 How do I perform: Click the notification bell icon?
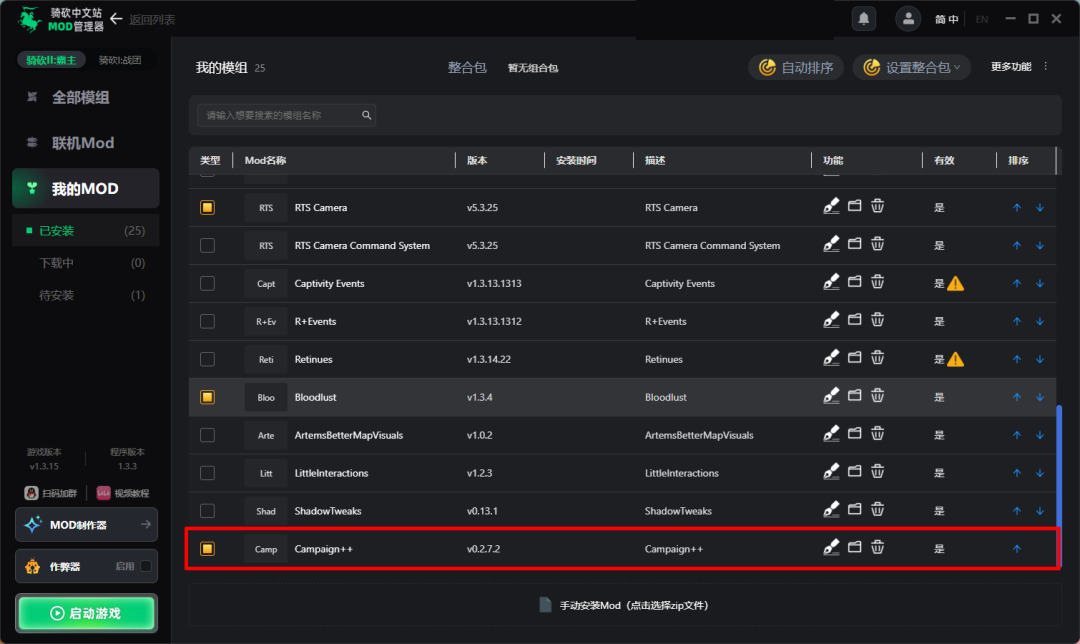click(x=863, y=18)
